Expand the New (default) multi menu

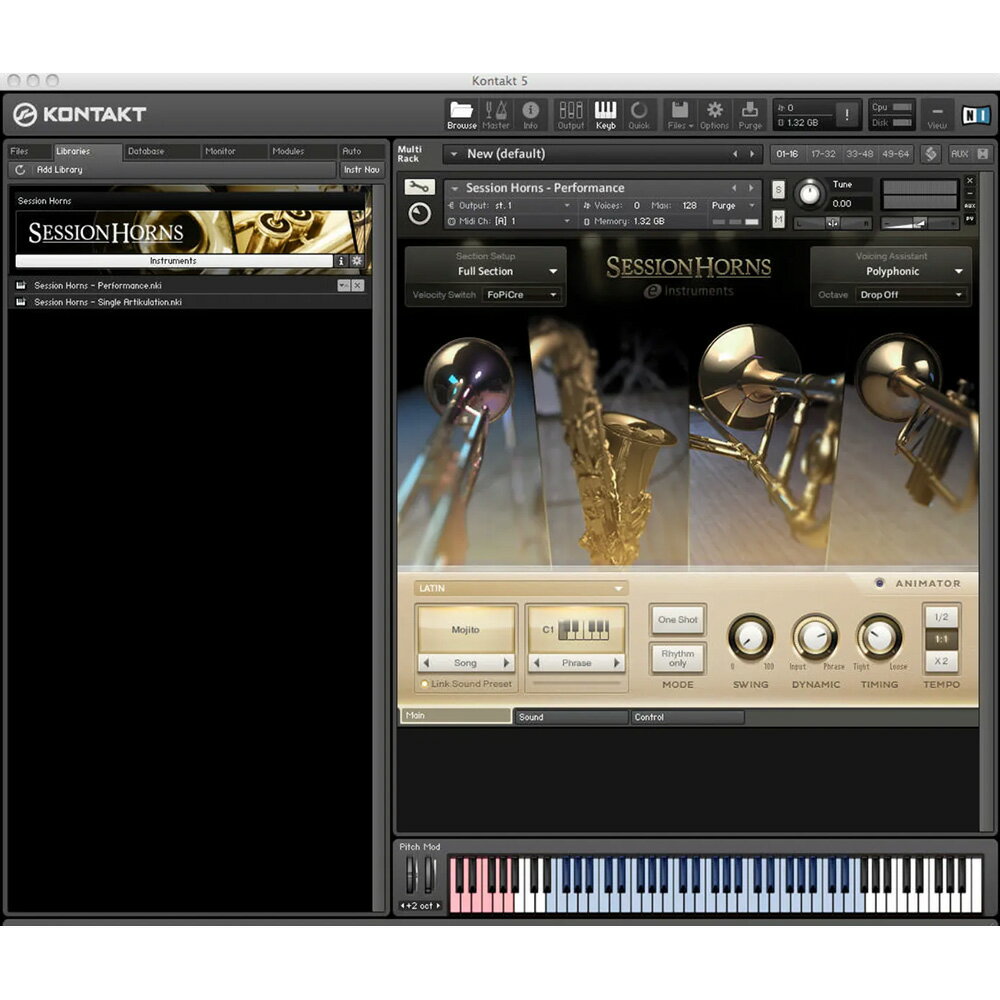[x=454, y=154]
